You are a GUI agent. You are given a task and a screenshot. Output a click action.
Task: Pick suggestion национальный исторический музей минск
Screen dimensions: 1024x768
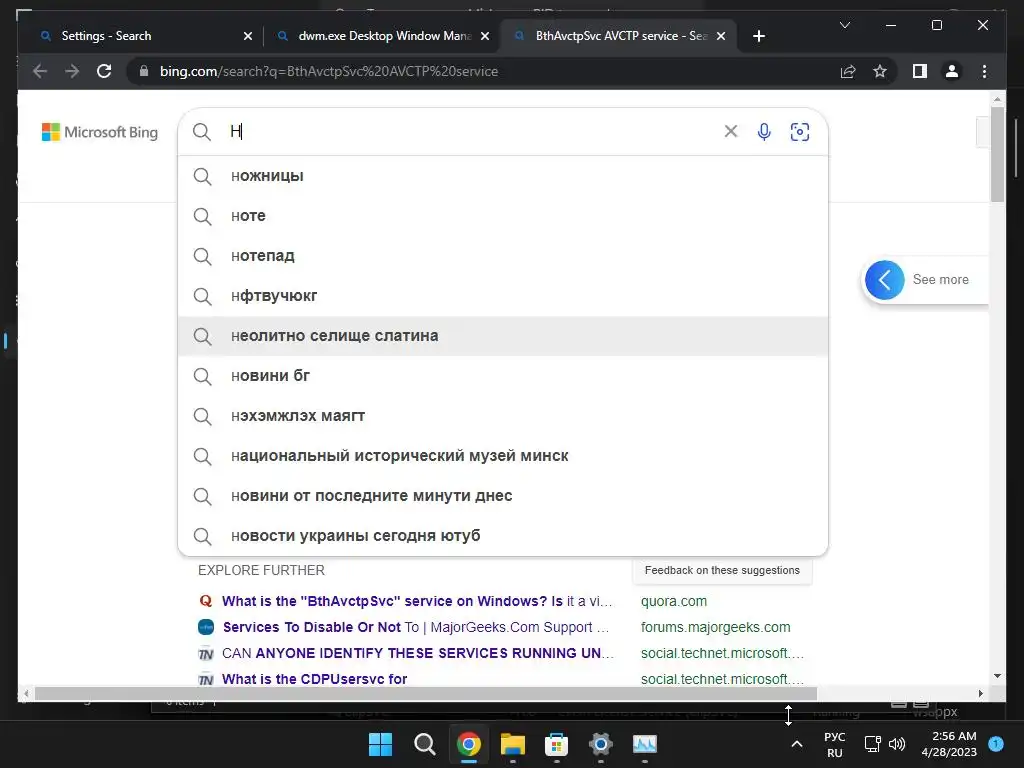503,456
